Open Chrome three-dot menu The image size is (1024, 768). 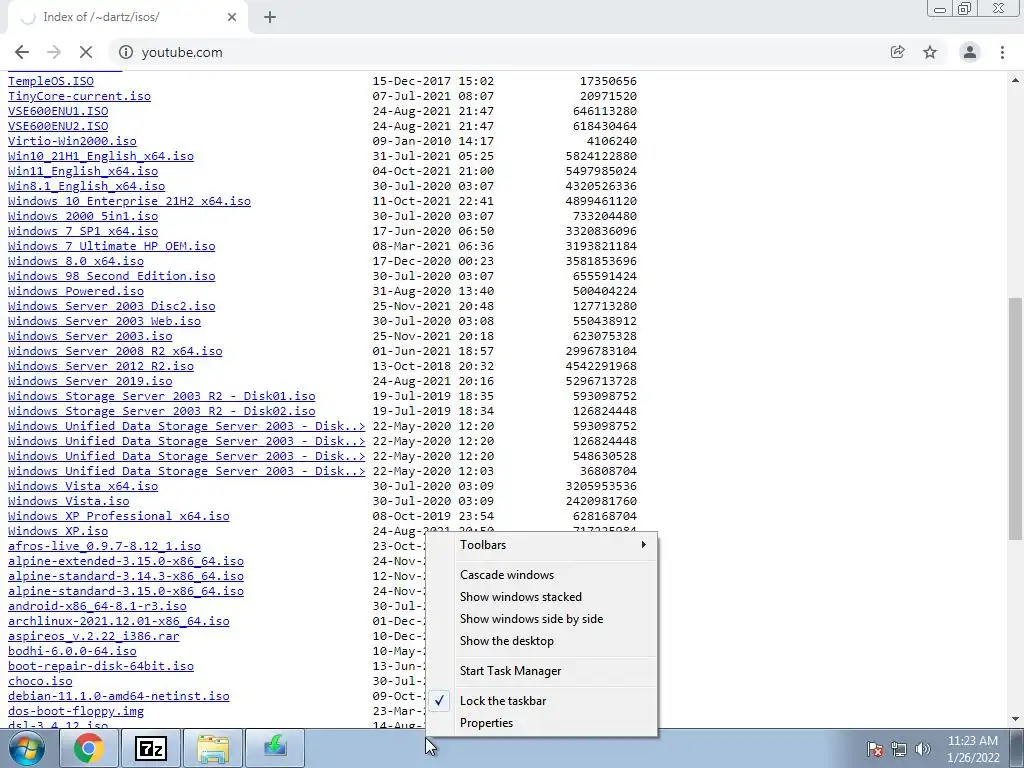(1002, 52)
